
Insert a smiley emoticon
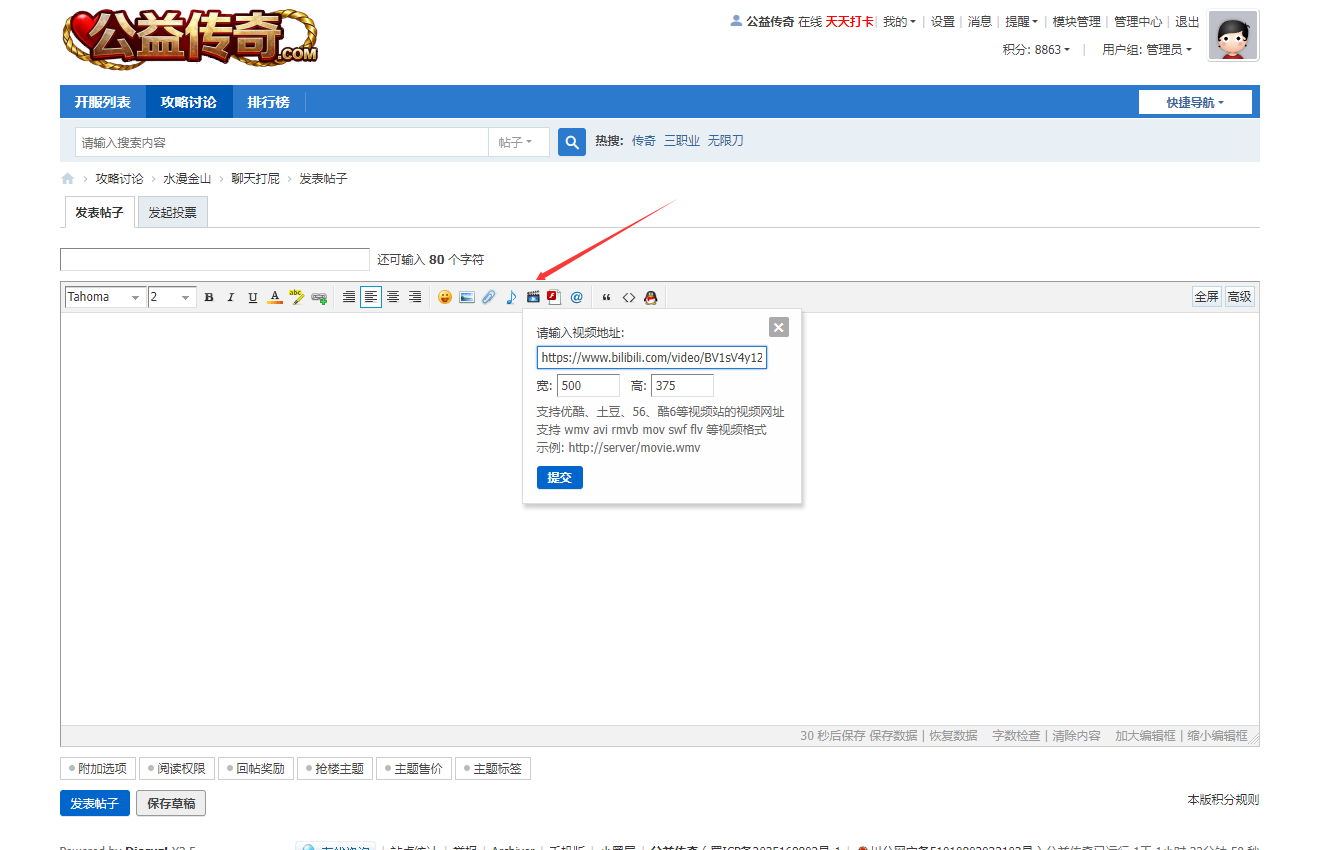pyautogui.click(x=444, y=296)
